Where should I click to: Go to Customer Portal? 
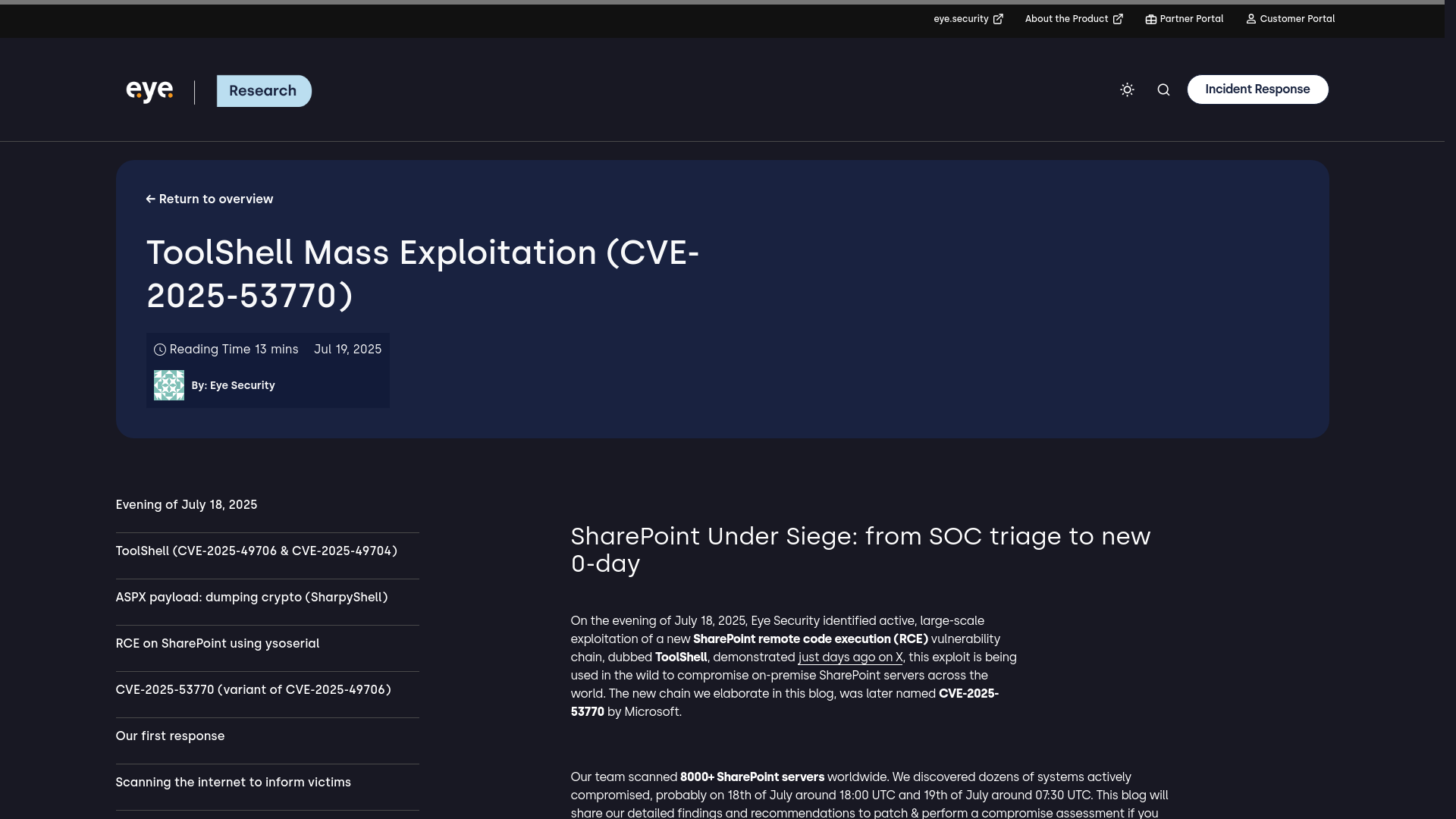1291,19
